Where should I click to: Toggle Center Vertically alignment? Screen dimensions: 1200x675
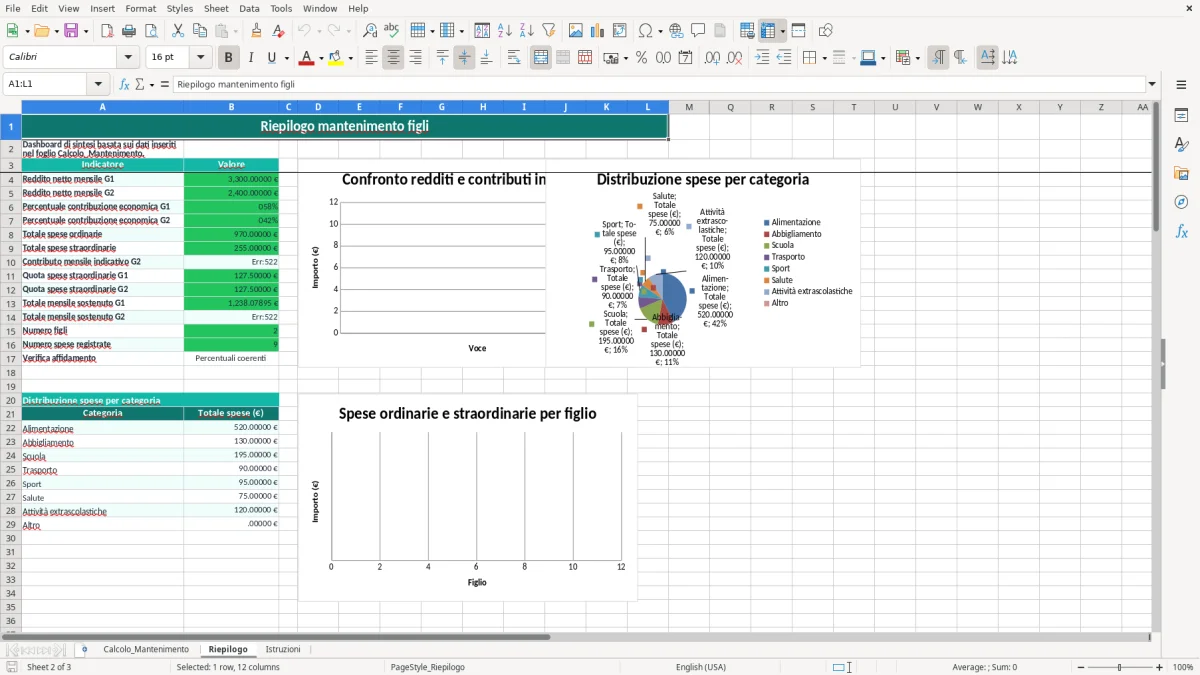pyautogui.click(x=464, y=58)
